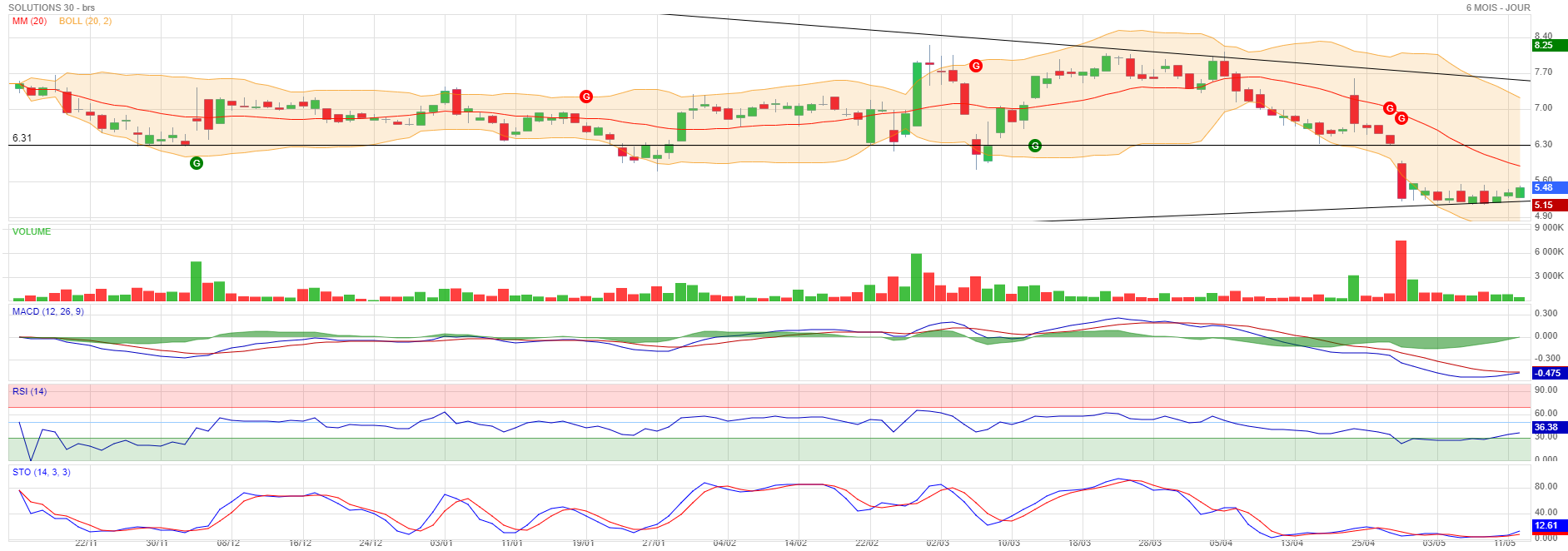Viewport: 1568px width, 551px height.
Task: Select the STO (14, 3, 3) panel label
Action: [41, 472]
